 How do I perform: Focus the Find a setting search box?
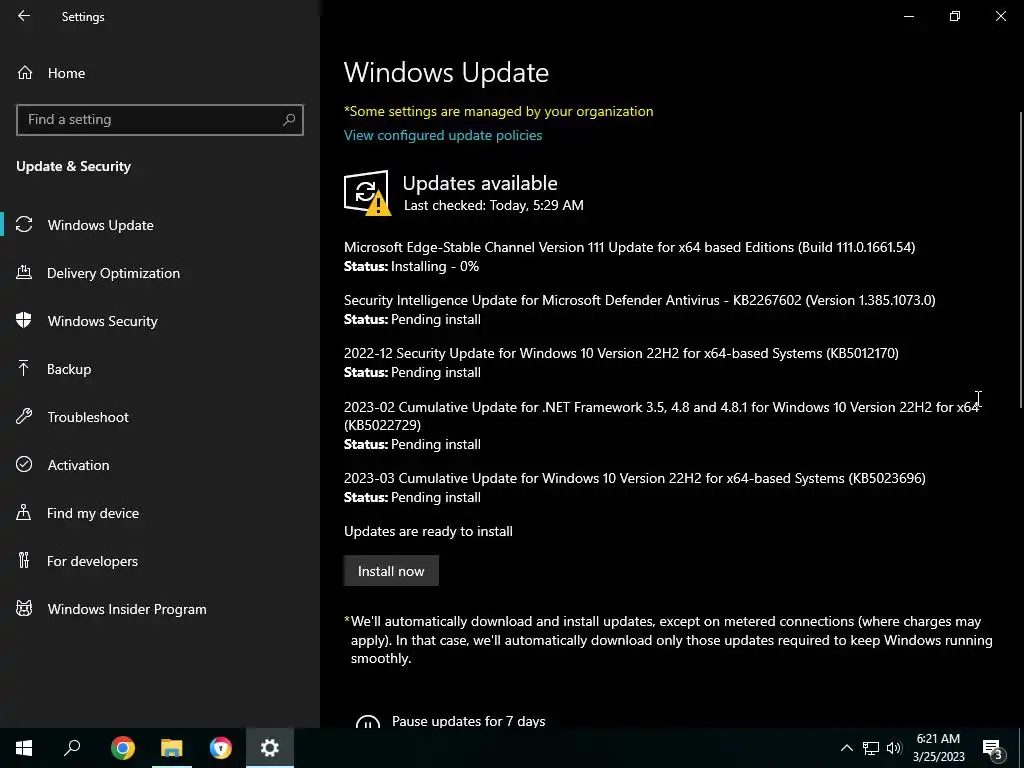160,120
